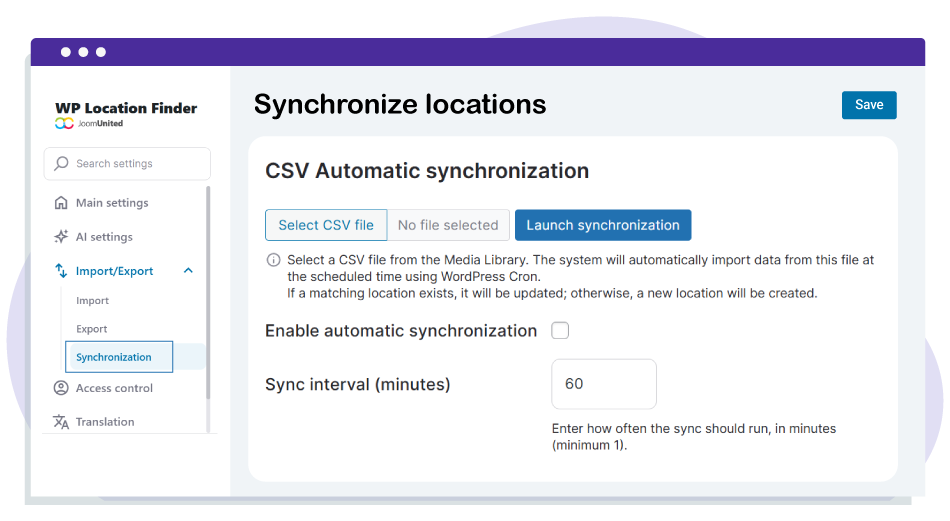Click the CSV Automatic synchronization heading
This screenshot has width=950, height=521.
pos(427,171)
